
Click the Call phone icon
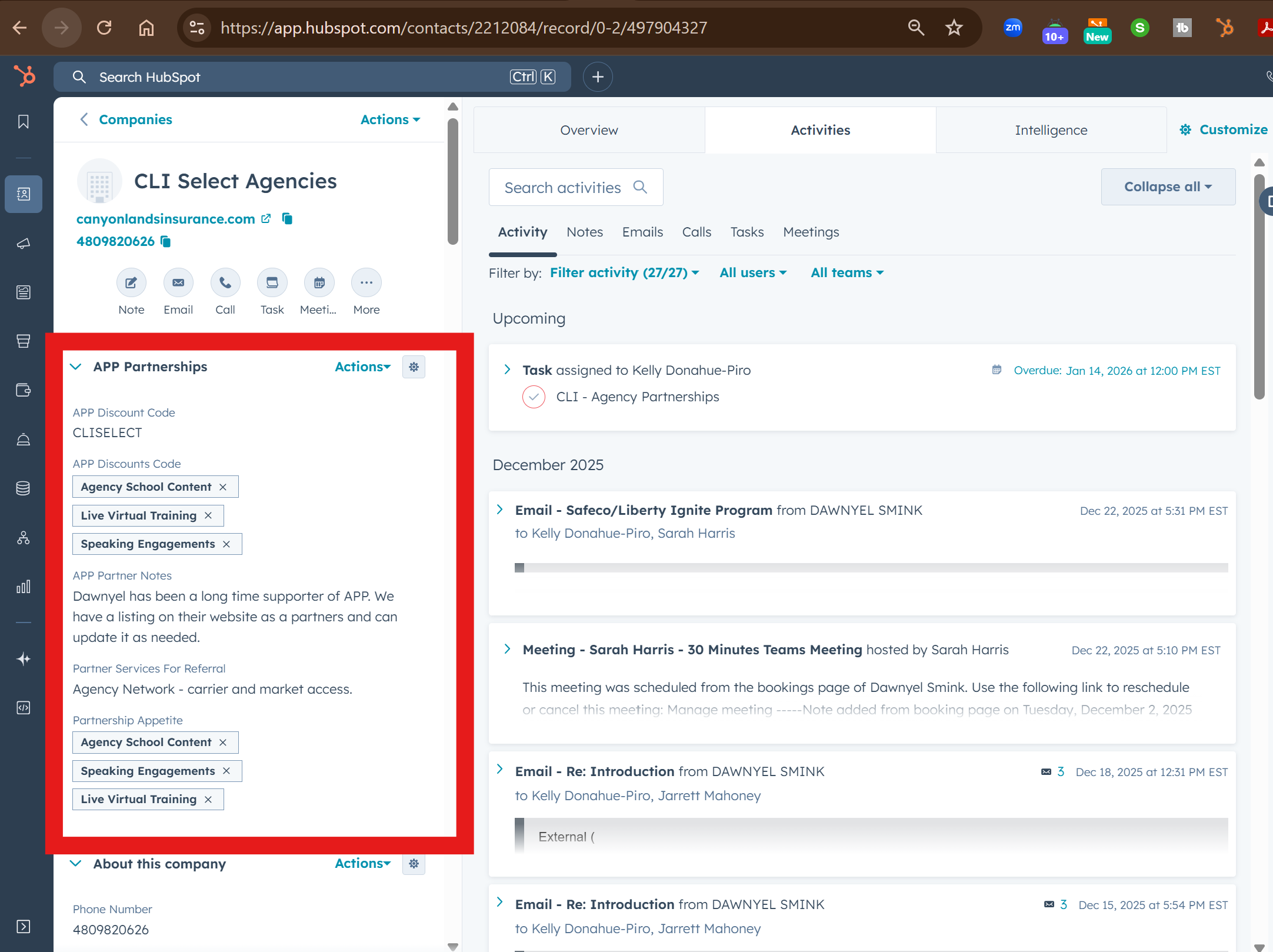coord(225,283)
